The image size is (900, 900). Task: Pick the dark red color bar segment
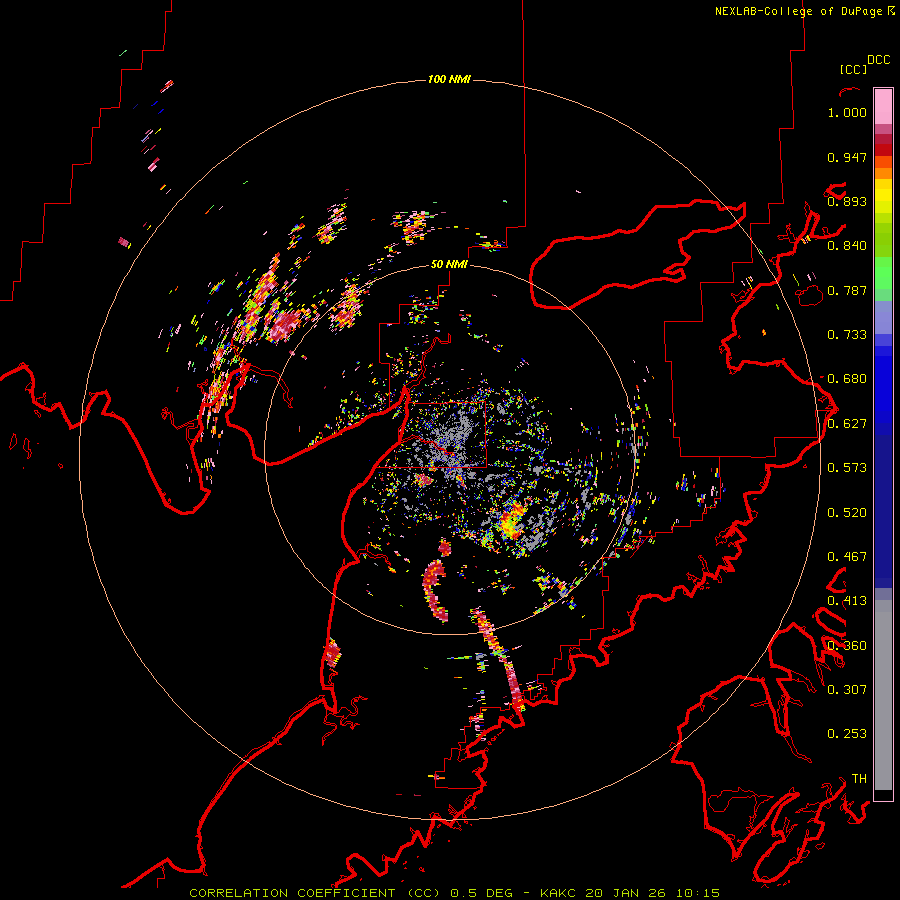[x=883, y=150]
